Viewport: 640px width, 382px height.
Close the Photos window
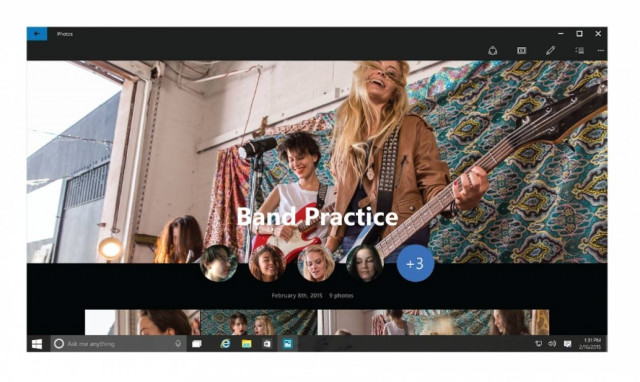tap(598, 34)
